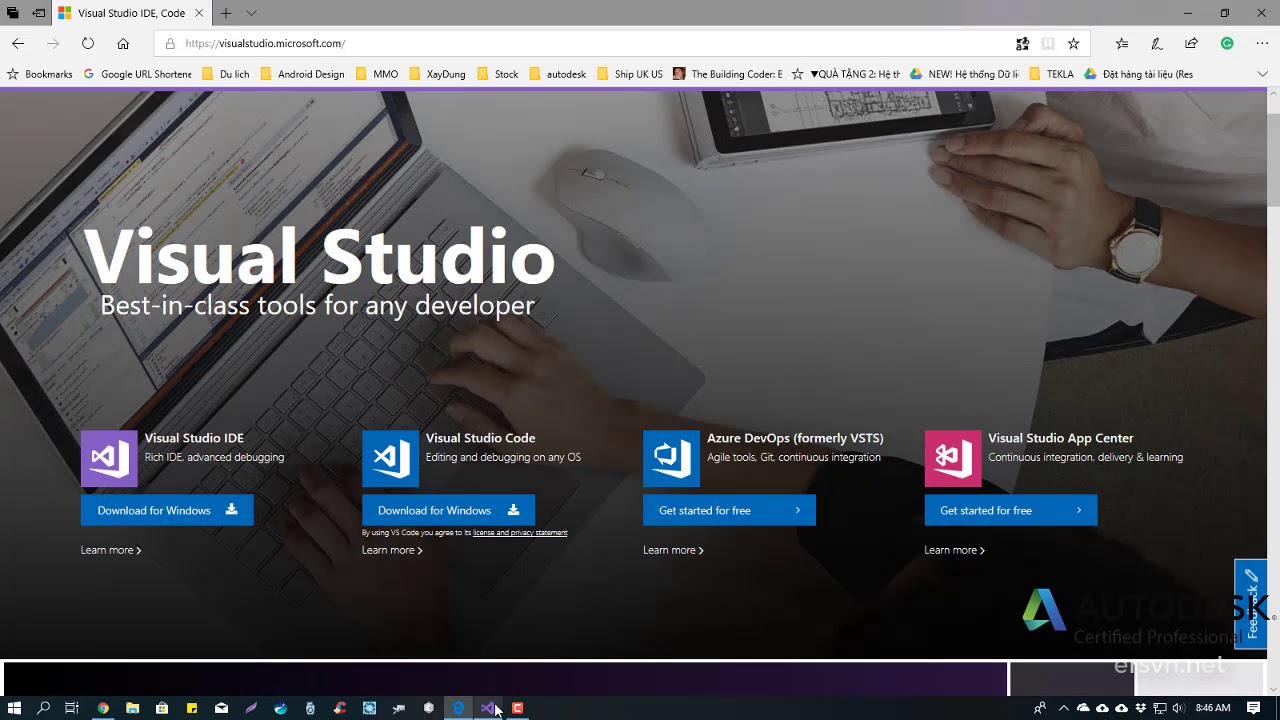The width and height of the screenshot is (1280, 720).
Task: Open the XayDung bookmarks folder
Action: pyautogui.click(x=437, y=74)
